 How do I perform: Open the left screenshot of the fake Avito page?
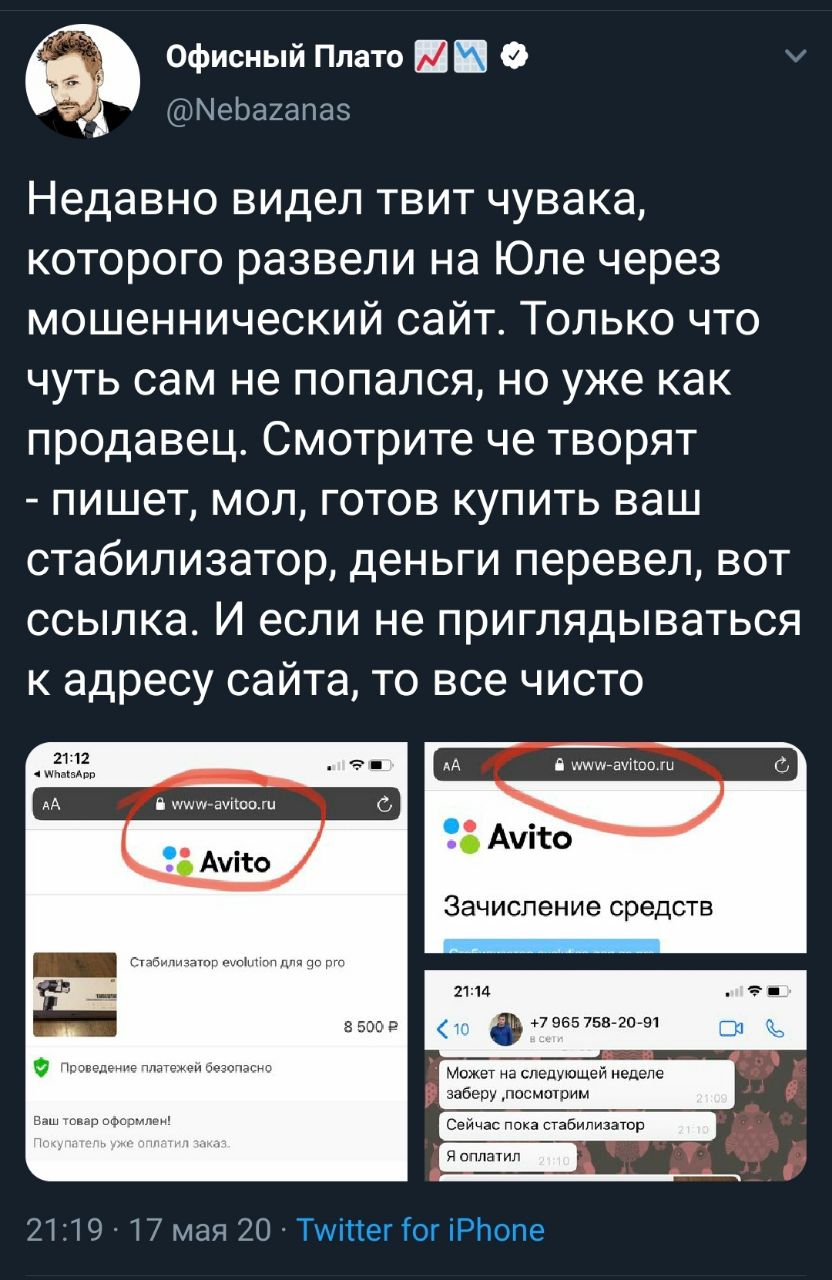tap(216, 961)
